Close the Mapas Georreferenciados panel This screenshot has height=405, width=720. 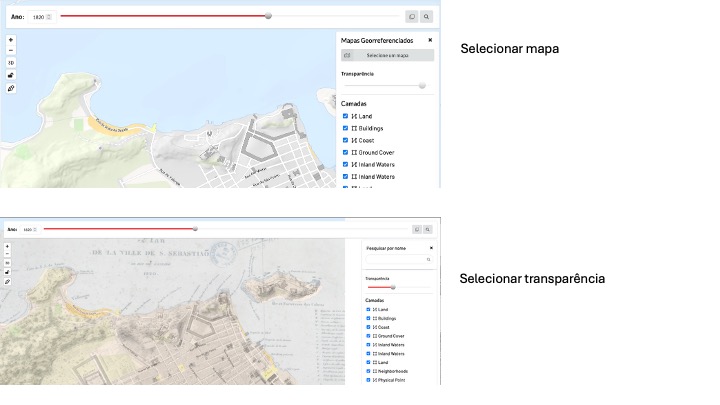(x=430, y=40)
